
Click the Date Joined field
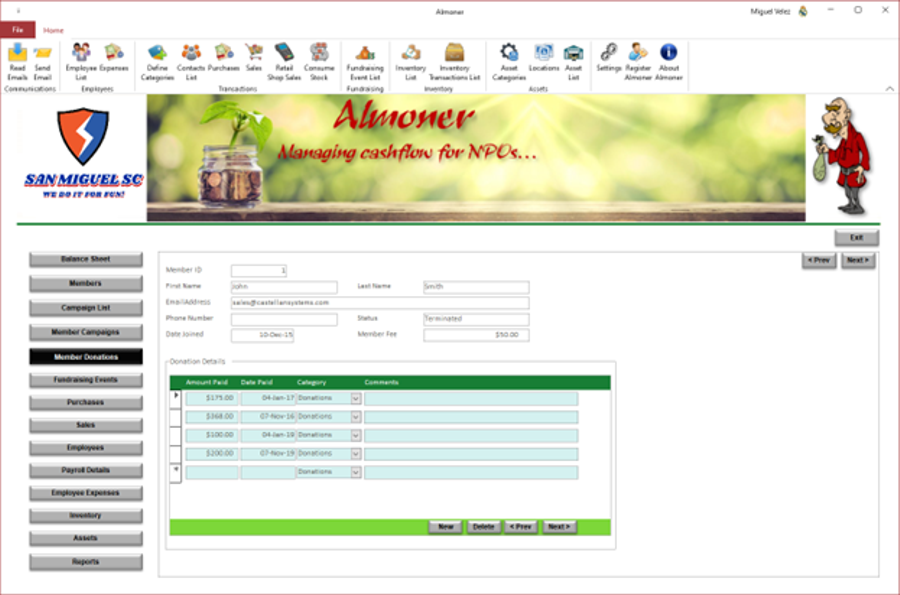[262, 335]
